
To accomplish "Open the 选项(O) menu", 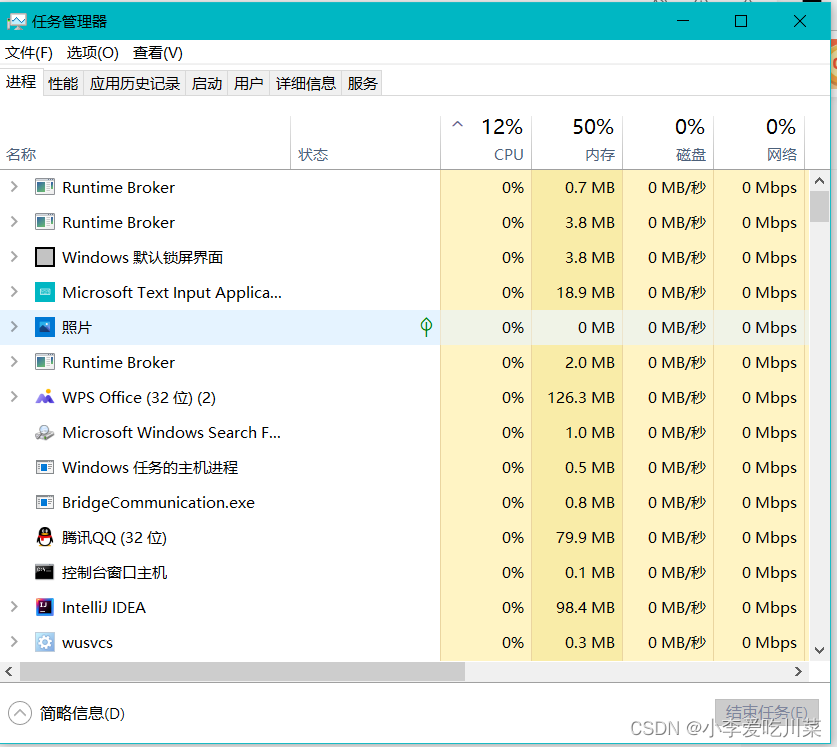I will point(93,53).
